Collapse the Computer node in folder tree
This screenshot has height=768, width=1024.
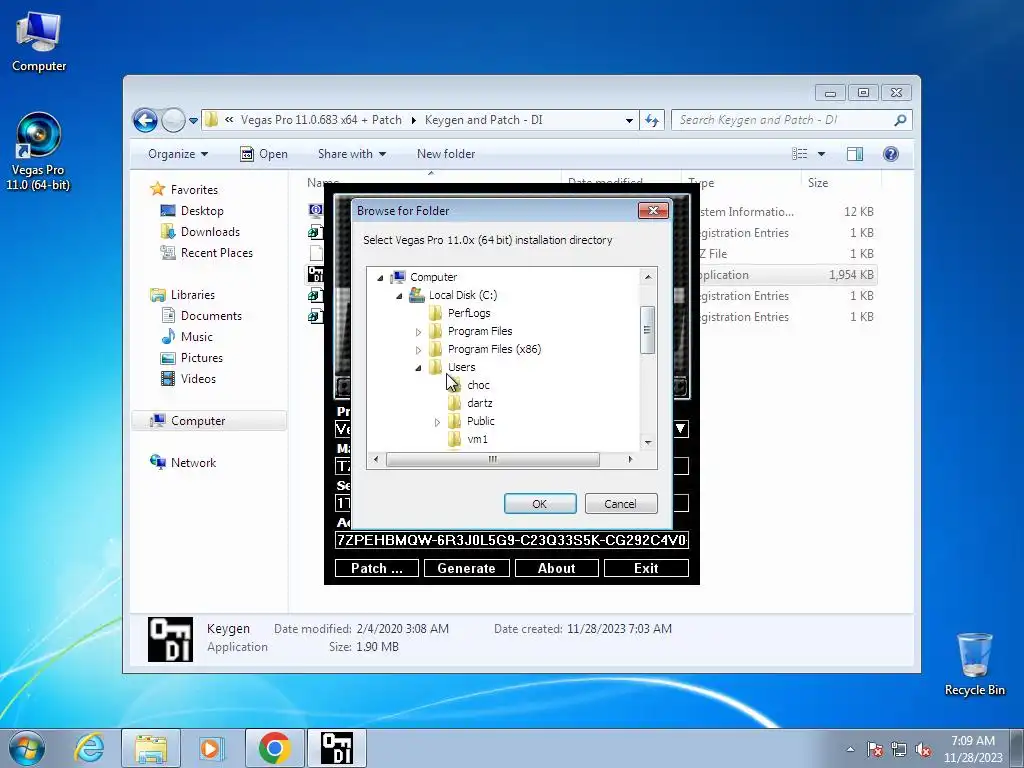point(380,278)
